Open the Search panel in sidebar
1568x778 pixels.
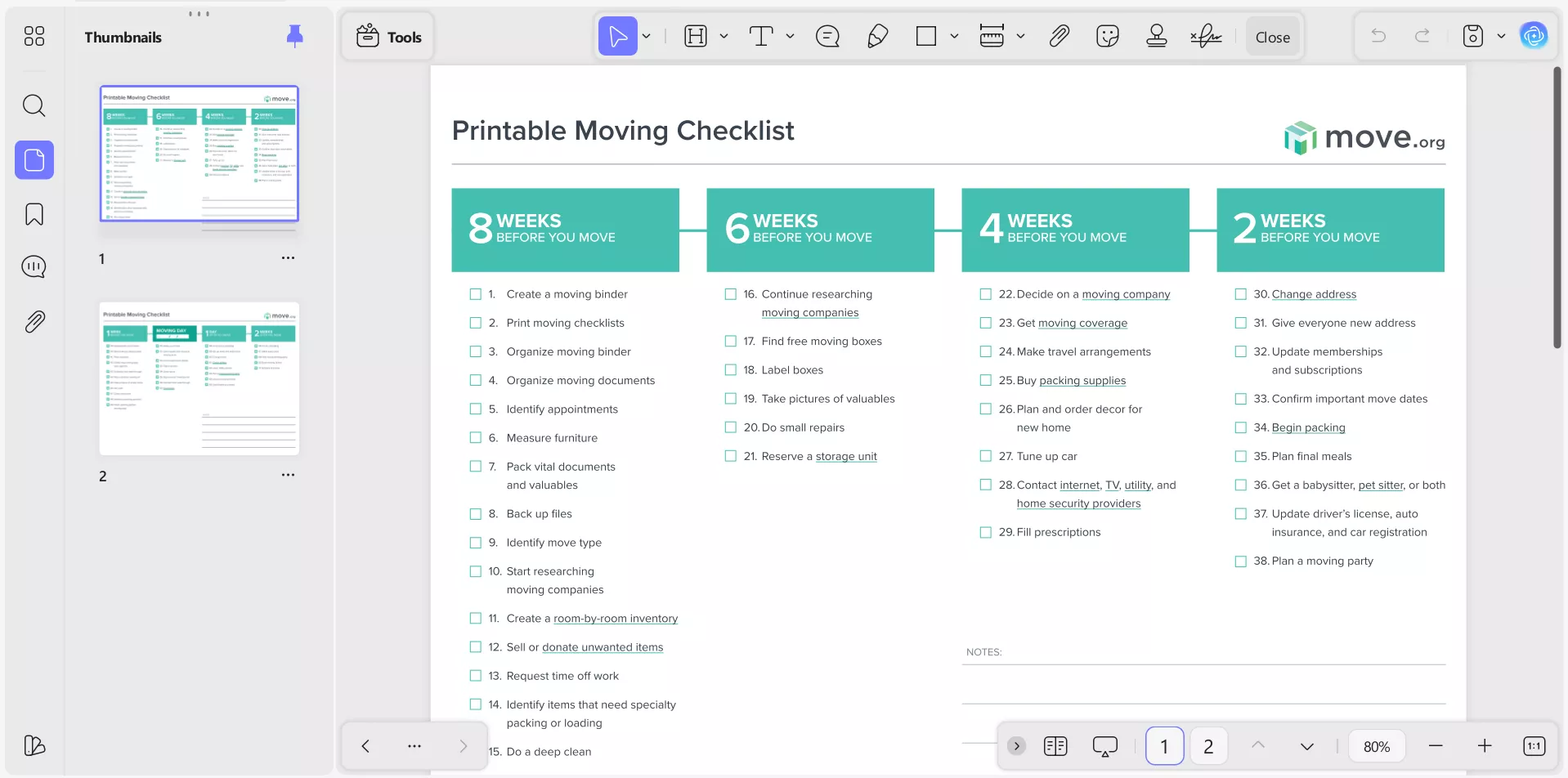(x=34, y=105)
